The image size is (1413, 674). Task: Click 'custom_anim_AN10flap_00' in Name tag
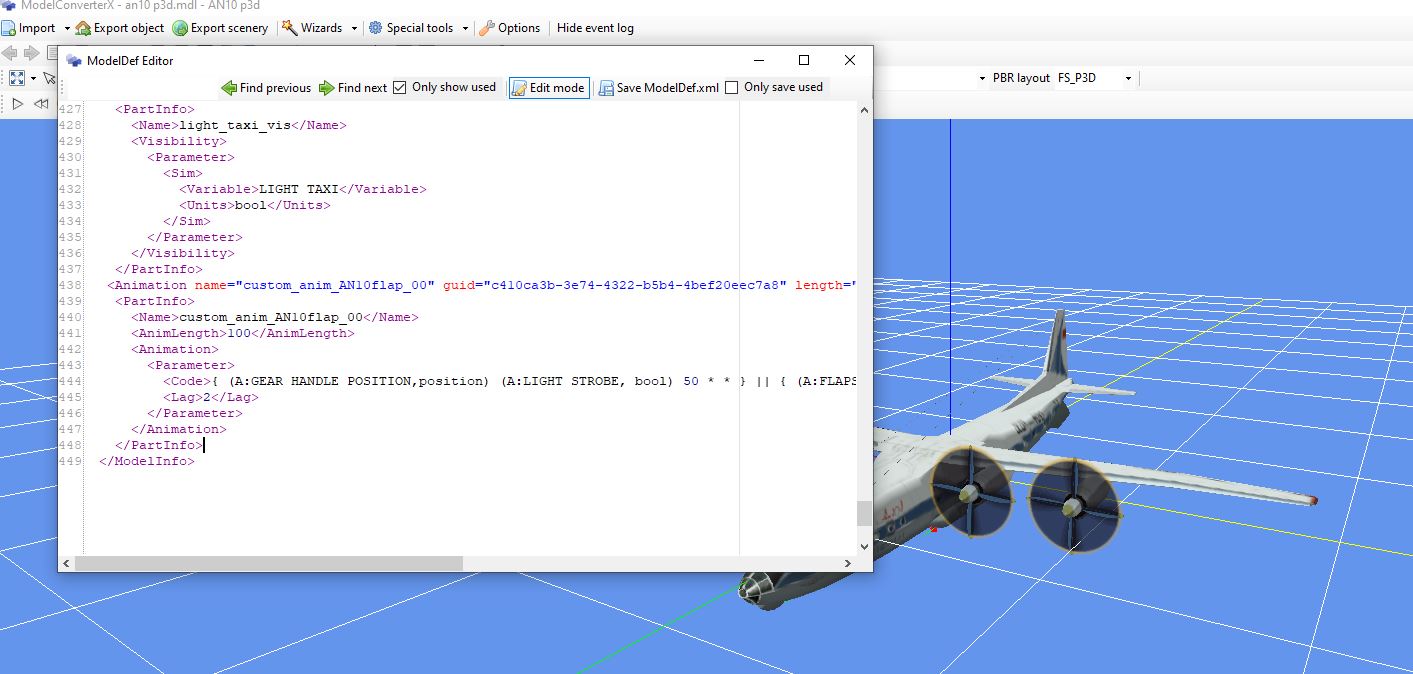pos(271,317)
